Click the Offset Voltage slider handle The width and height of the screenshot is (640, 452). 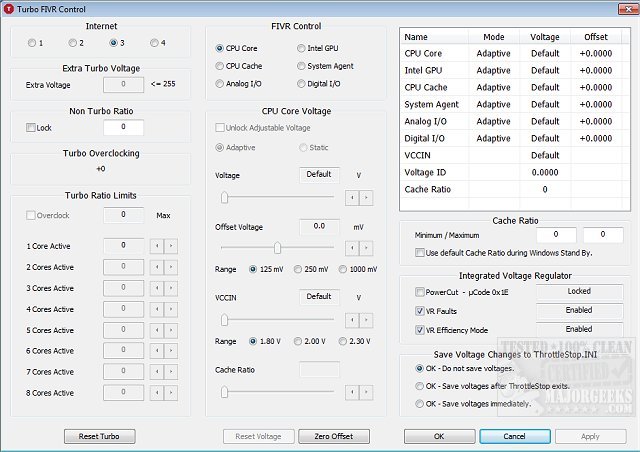pyautogui.click(x=278, y=248)
